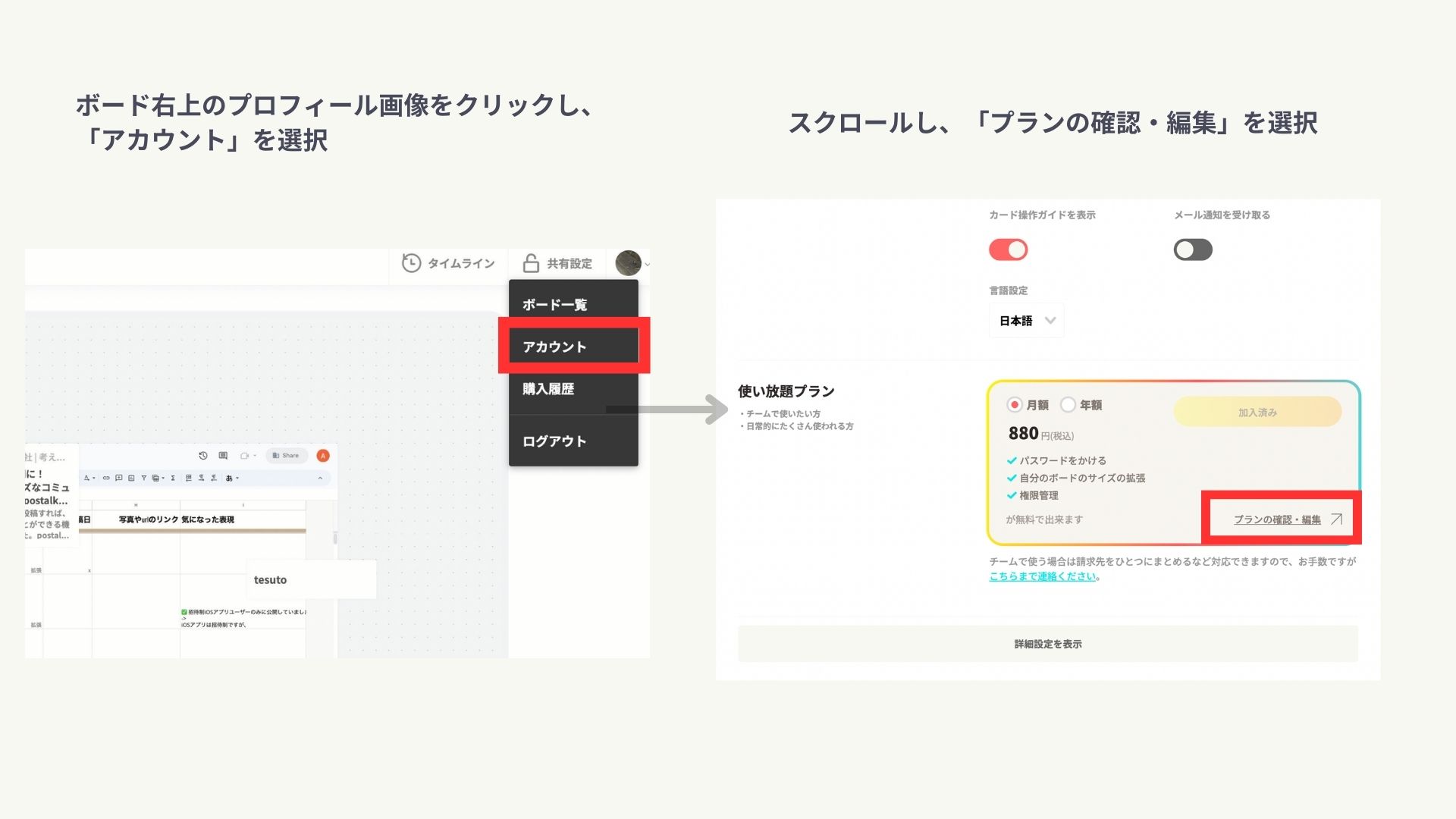
Task: Choose ログアウト in the dropdown menu
Action: 554,441
